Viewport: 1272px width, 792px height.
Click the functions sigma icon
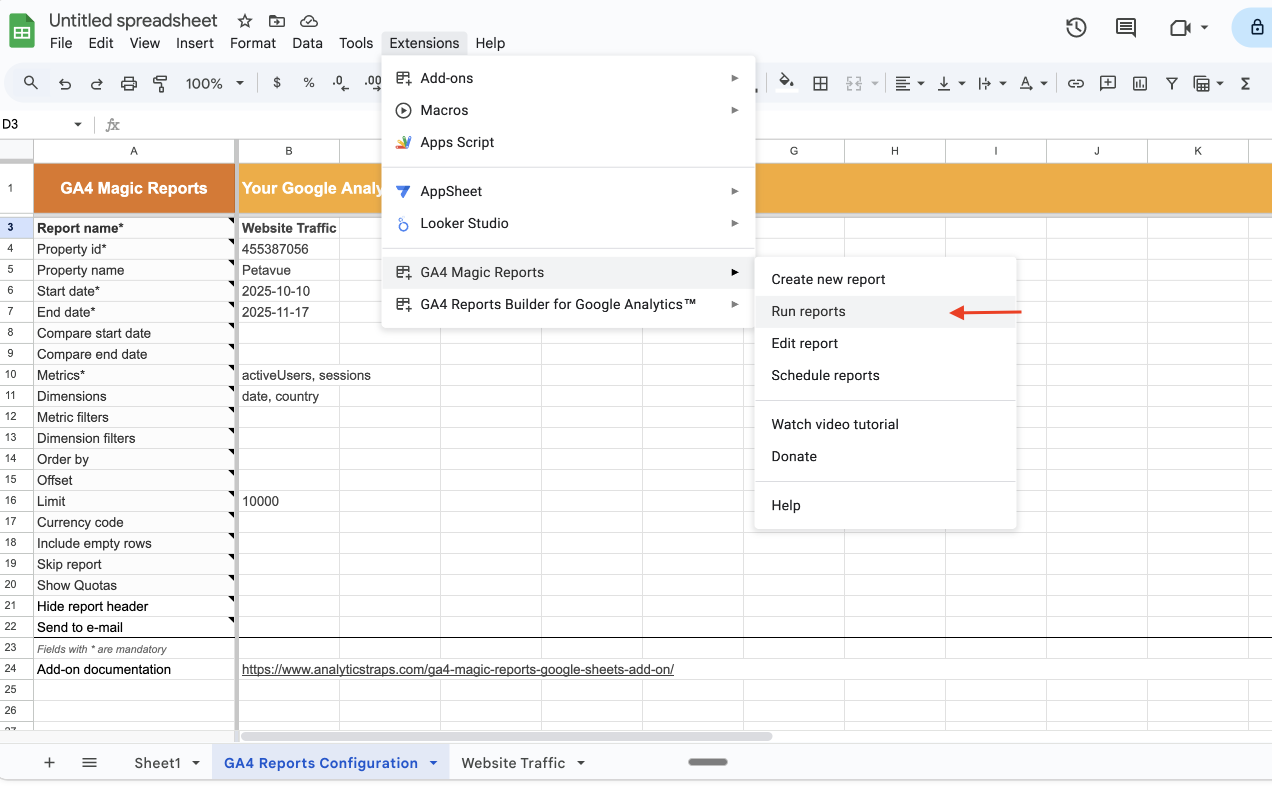coord(1245,84)
